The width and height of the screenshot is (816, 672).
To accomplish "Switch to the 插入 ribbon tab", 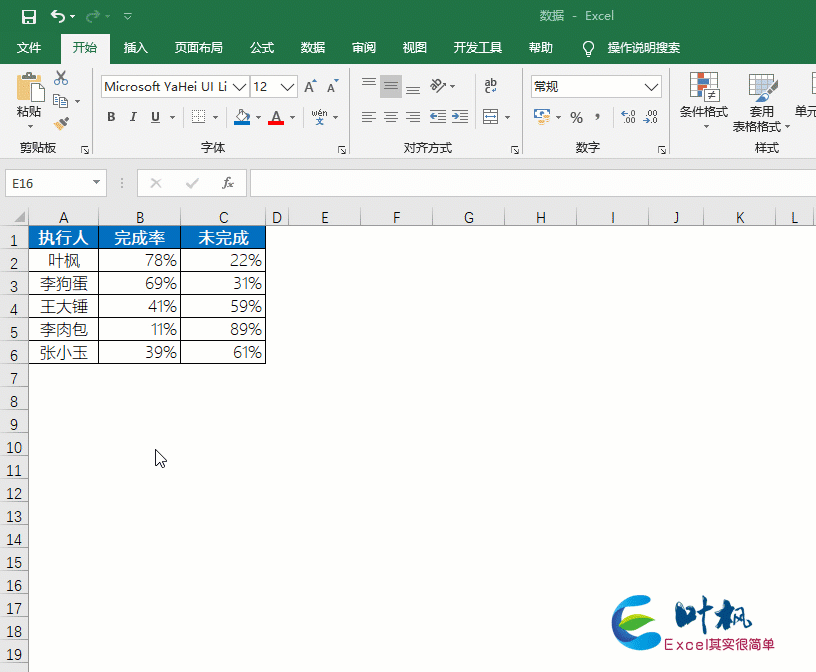I will [135, 47].
